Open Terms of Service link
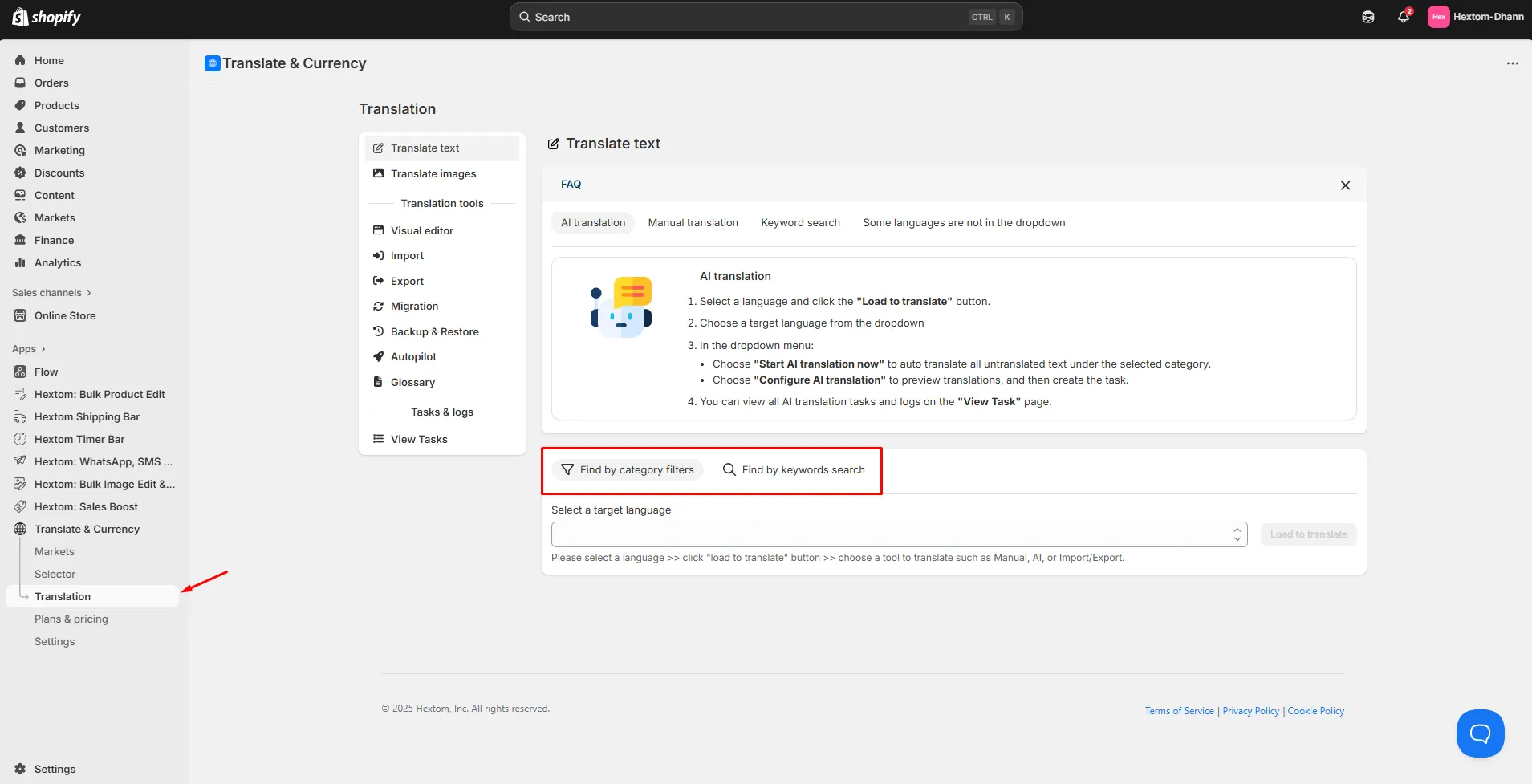The height and width of the screenshot is (784, 1532). (1179, 711)
